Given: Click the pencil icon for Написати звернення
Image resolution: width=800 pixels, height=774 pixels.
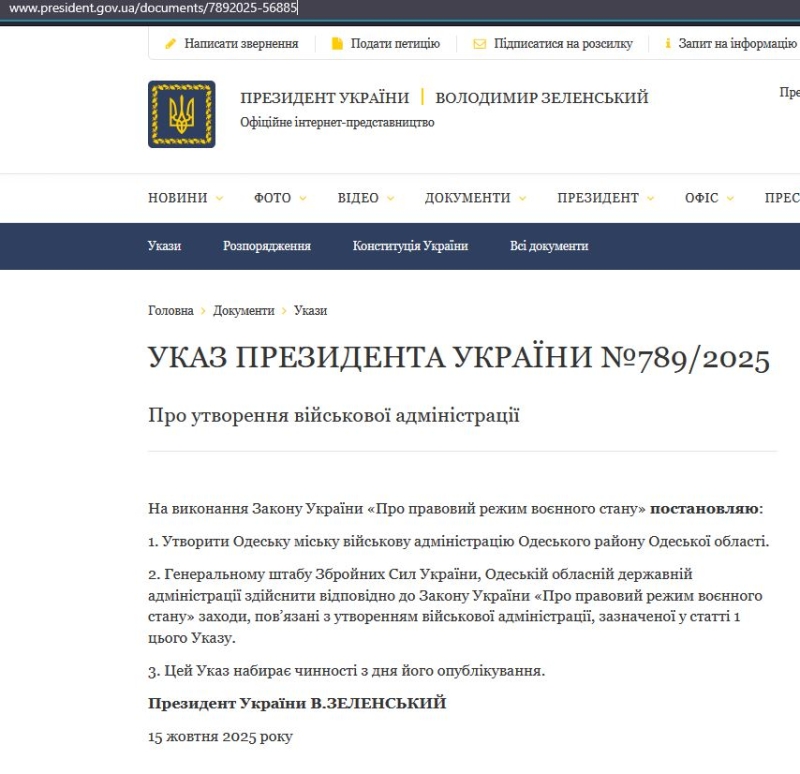Looking at the screenshot, I should point(170,44).
